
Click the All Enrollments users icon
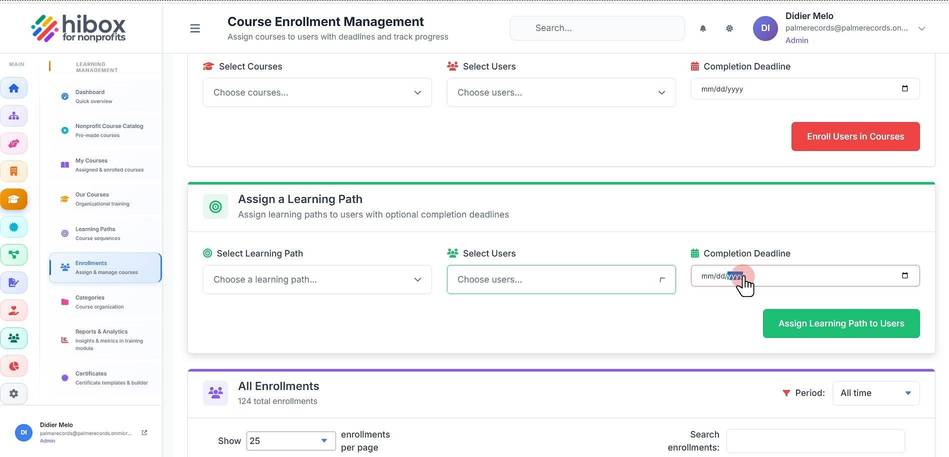pos(215,393)
